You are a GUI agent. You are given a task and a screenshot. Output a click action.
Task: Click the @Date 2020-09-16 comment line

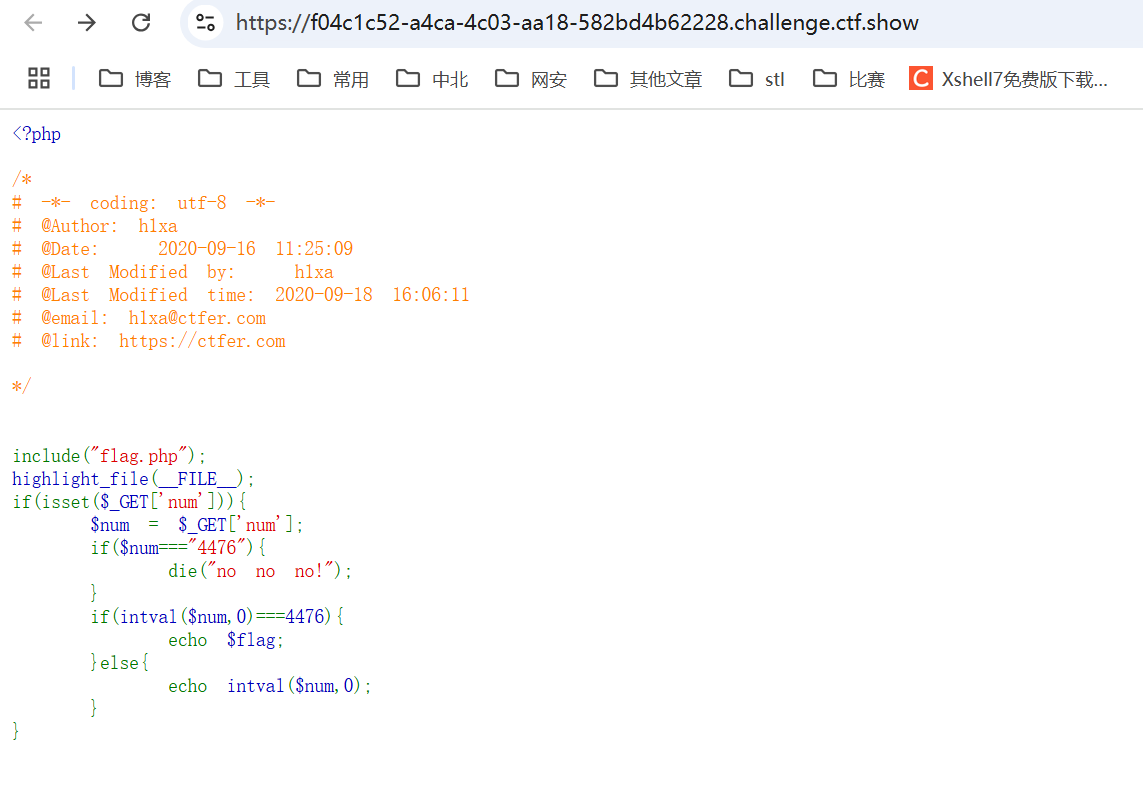pos(182,249)
